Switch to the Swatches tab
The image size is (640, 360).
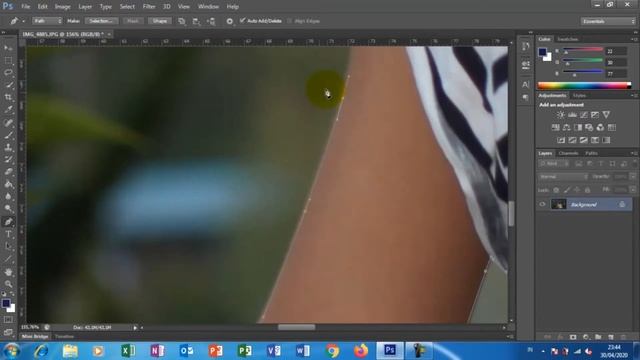(x=568, y=39)
